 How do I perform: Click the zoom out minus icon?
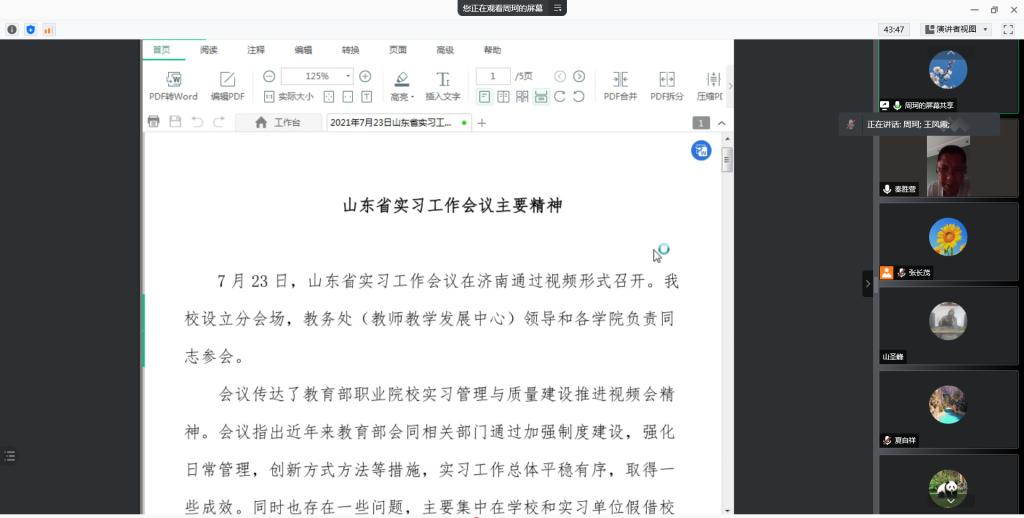point(269,76)
